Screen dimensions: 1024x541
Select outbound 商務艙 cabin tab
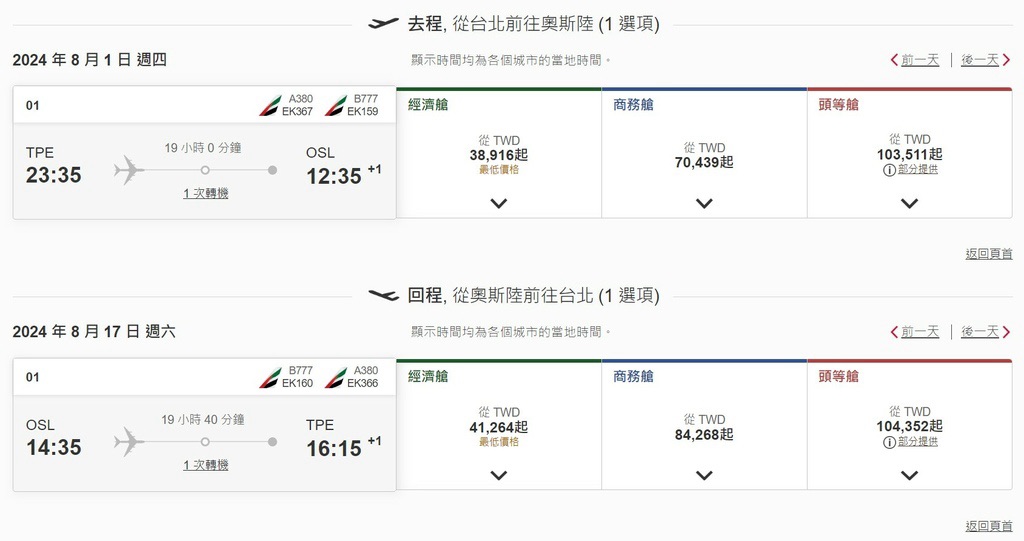coord(633,105)
